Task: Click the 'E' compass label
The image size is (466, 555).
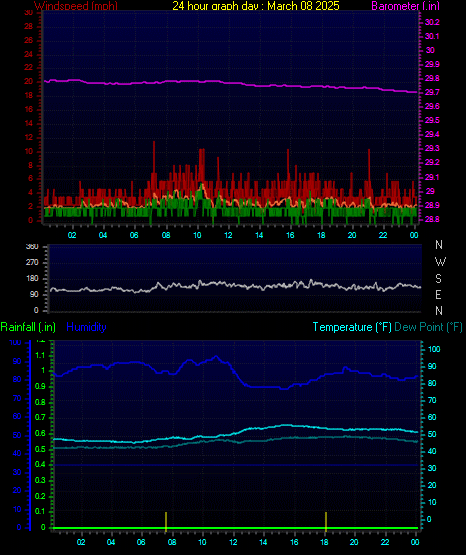Action: (x=438, y=294)
